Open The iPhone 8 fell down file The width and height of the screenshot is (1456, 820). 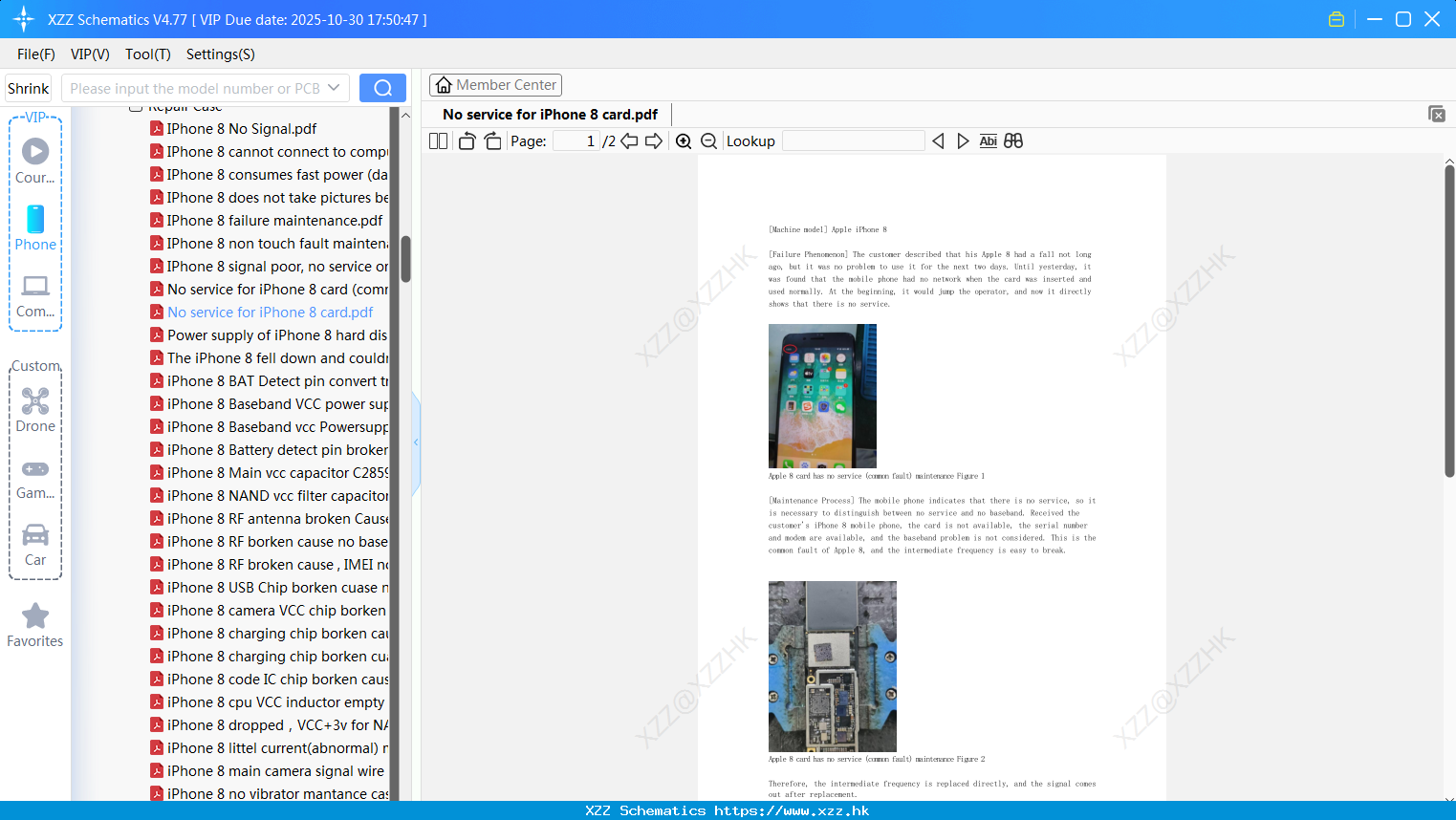pos(277,357)
